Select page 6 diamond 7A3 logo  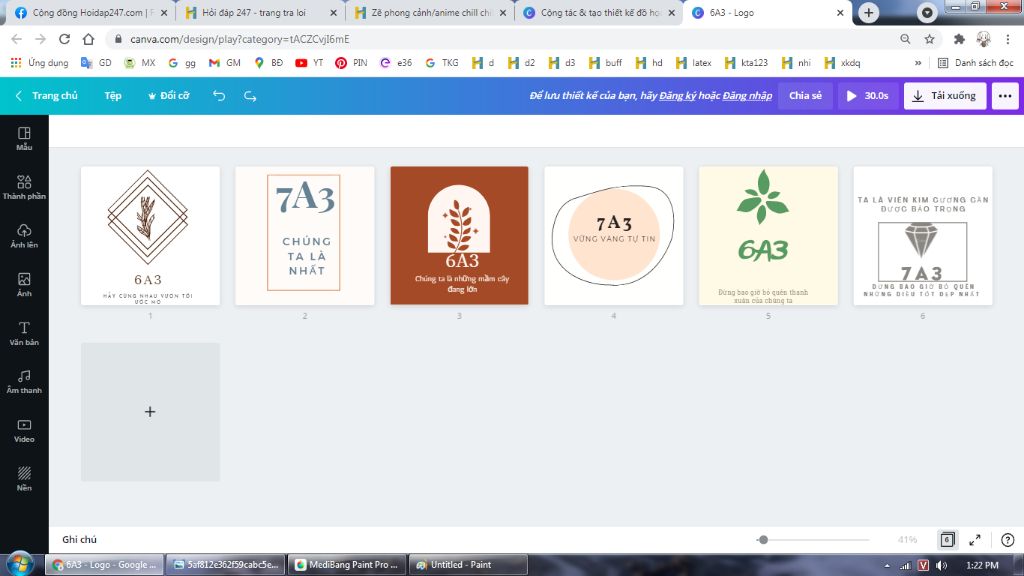(x=923, y=236)
